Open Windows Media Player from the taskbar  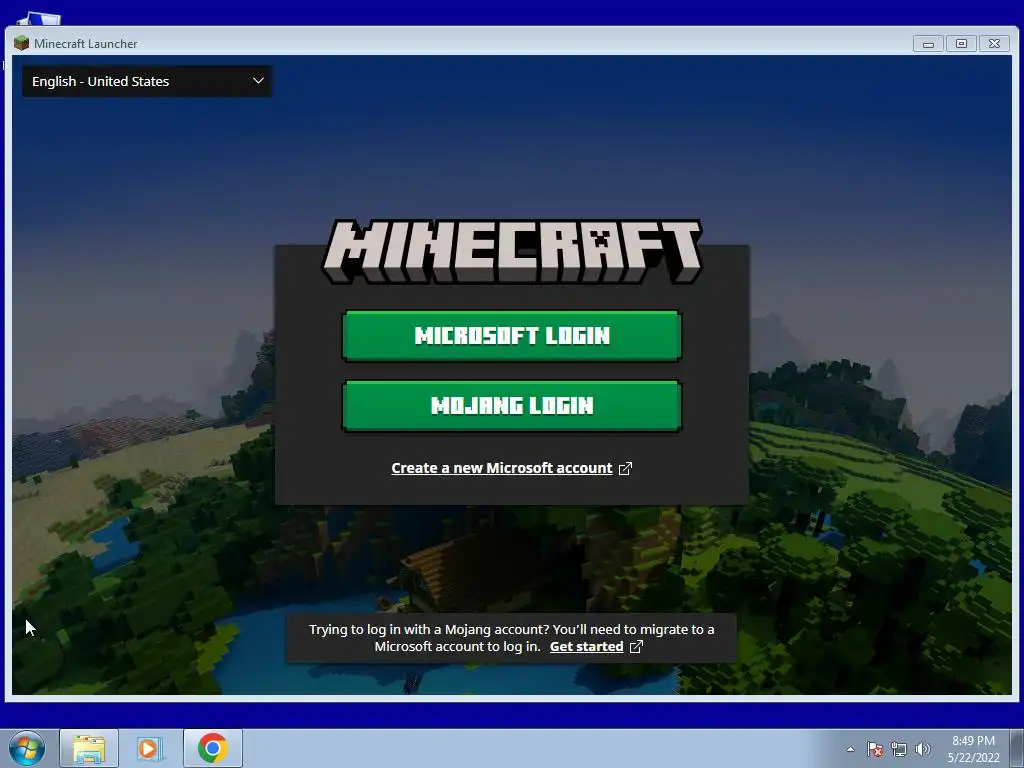(x=150, y=748)
